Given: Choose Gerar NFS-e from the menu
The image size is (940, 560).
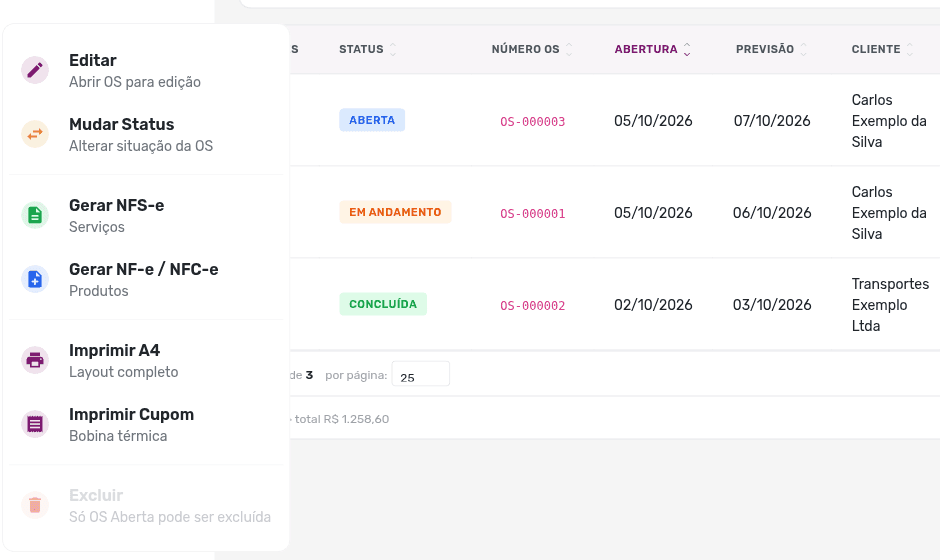Looking at the screenshot, I should (146, 216).
